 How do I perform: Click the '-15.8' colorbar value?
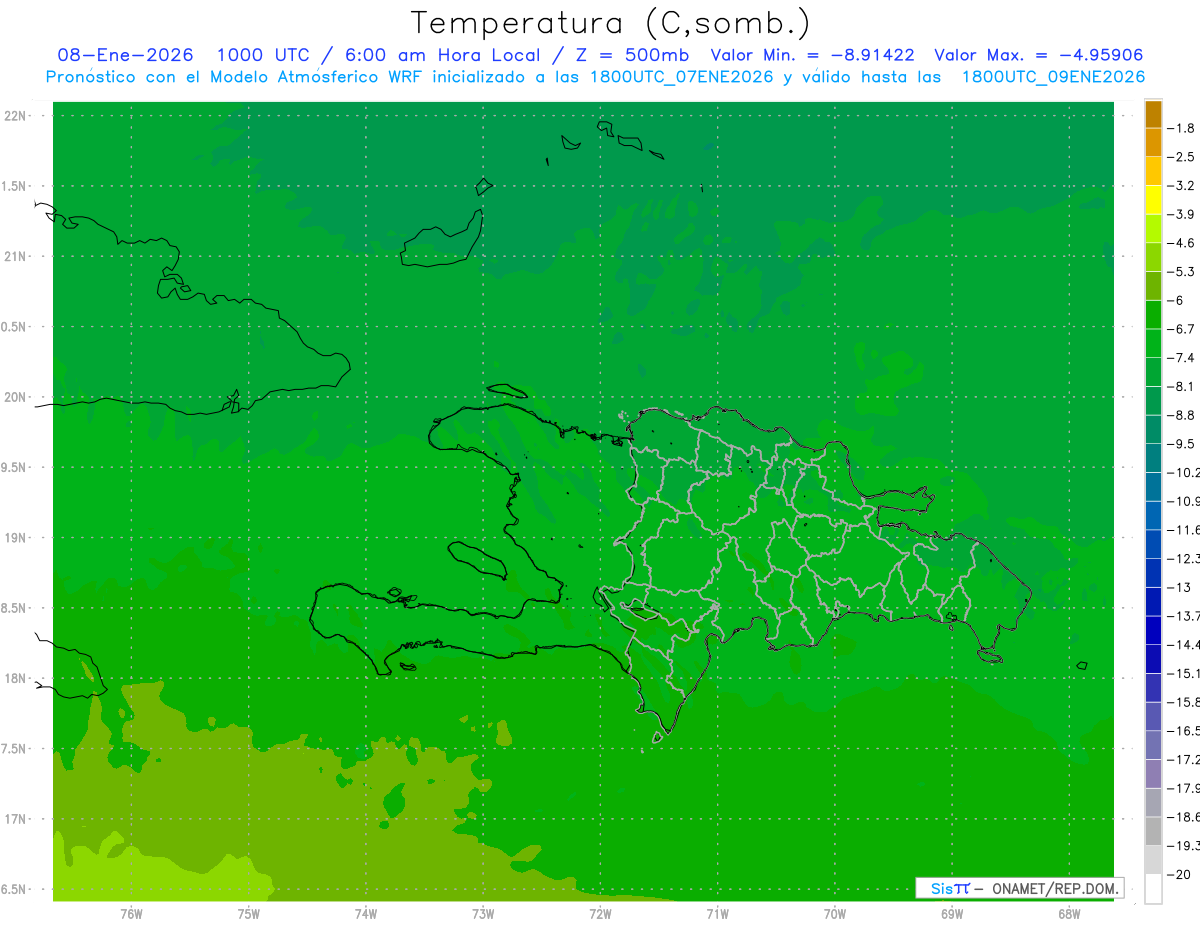click(1183, 702)
